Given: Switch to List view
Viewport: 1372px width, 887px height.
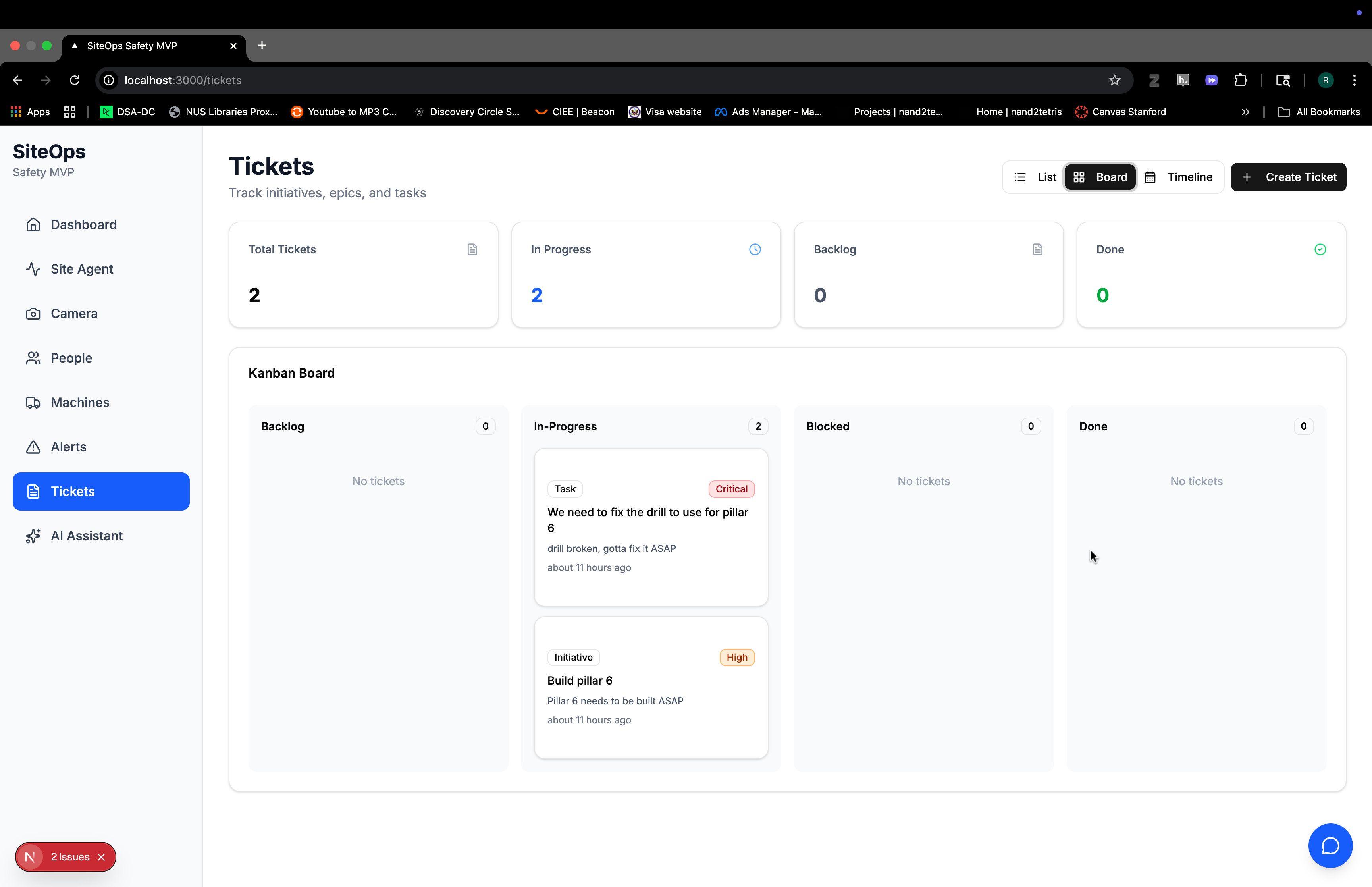Looking at the screenshot, I should click(x=1035, y=177).
